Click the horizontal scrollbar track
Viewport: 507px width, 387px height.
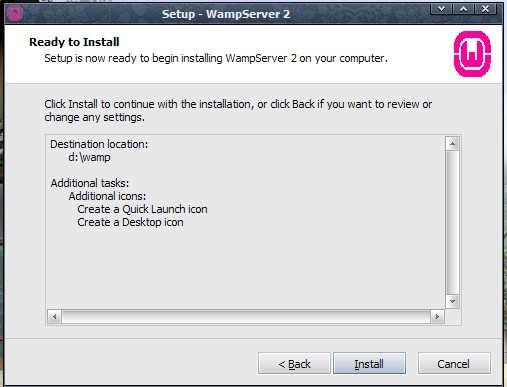click(x=246, y=316)
